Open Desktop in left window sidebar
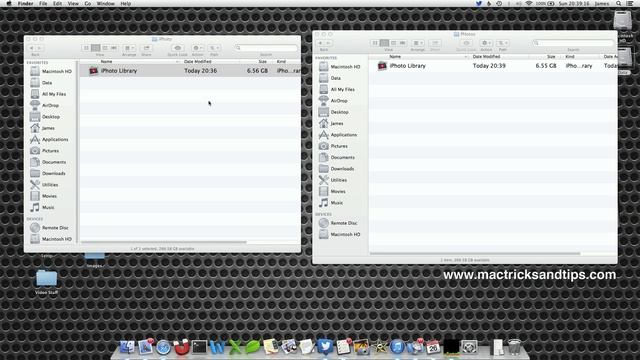This screenshot has height=360, width=640. click(x=45, y=117)
